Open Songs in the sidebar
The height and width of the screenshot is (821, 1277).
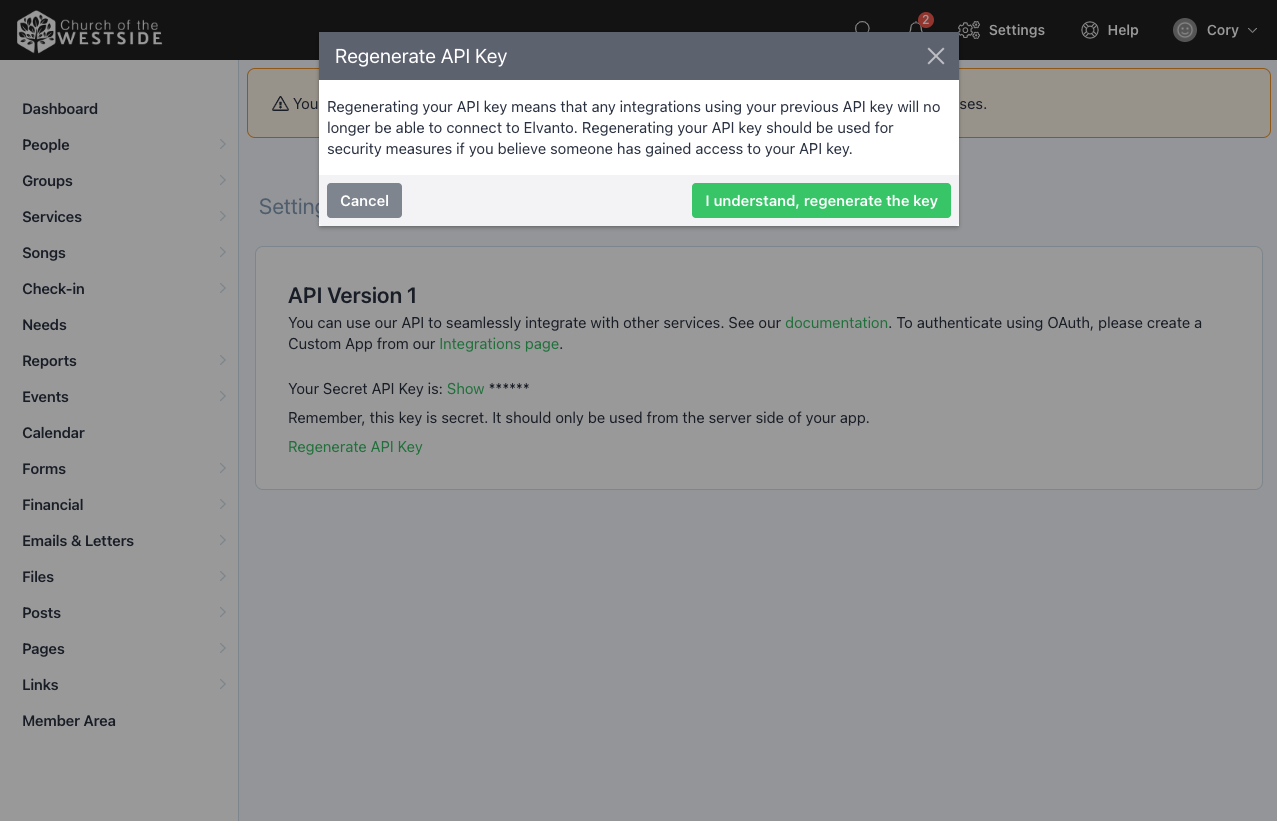(44, 253)
